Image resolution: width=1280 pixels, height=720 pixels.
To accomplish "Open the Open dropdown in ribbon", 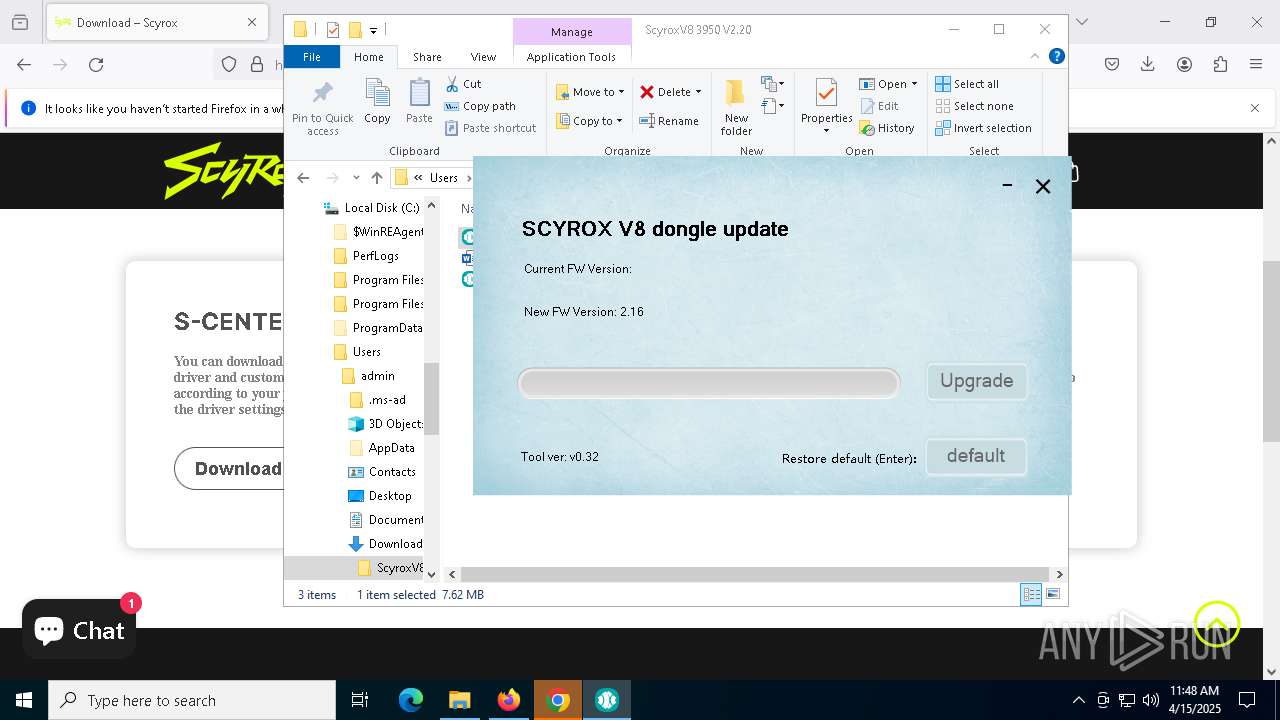I will tap(888, 84).
